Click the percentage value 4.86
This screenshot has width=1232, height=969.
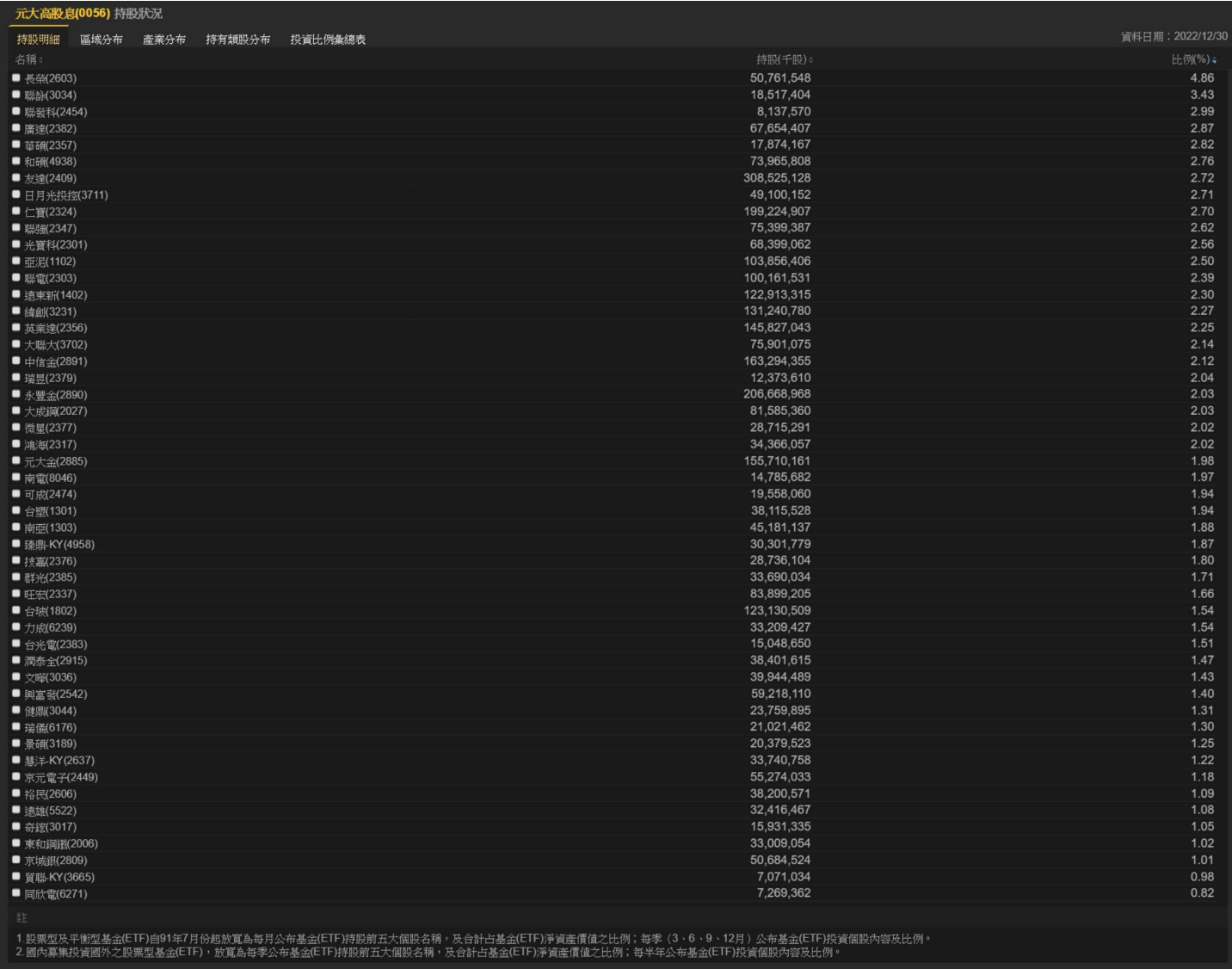(x=1202, y=78)
